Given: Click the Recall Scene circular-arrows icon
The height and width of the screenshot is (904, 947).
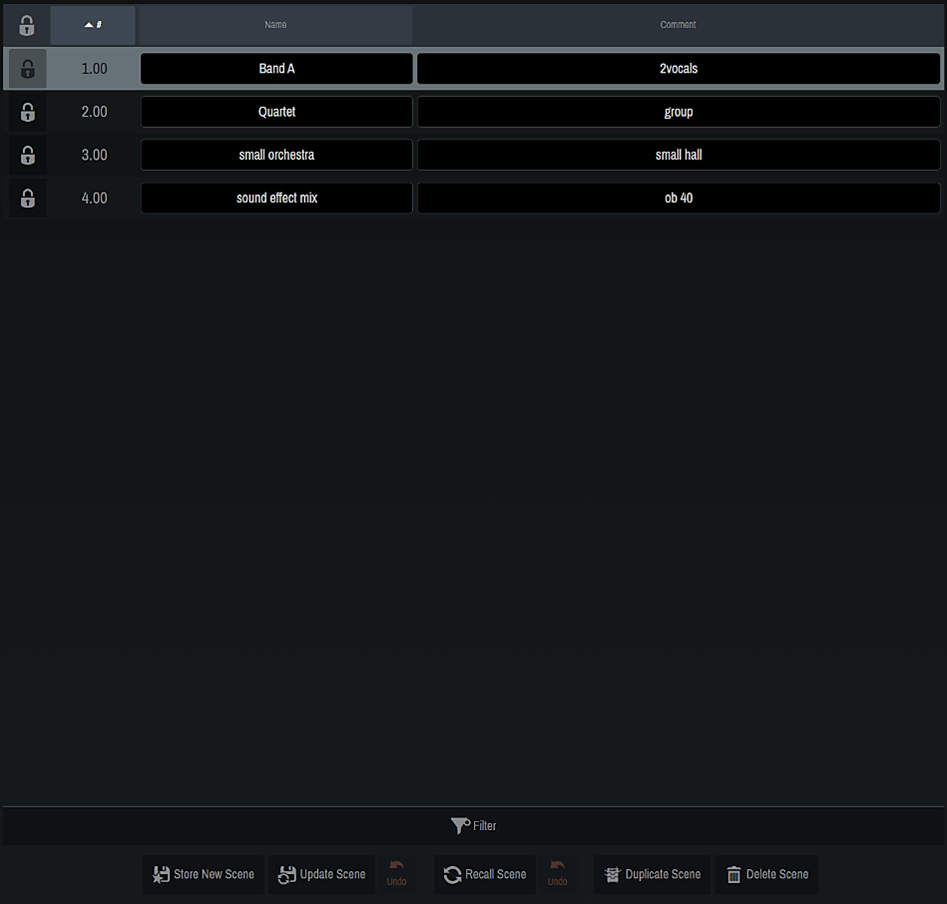Looking at the screenshot, I should click(450, 874).
